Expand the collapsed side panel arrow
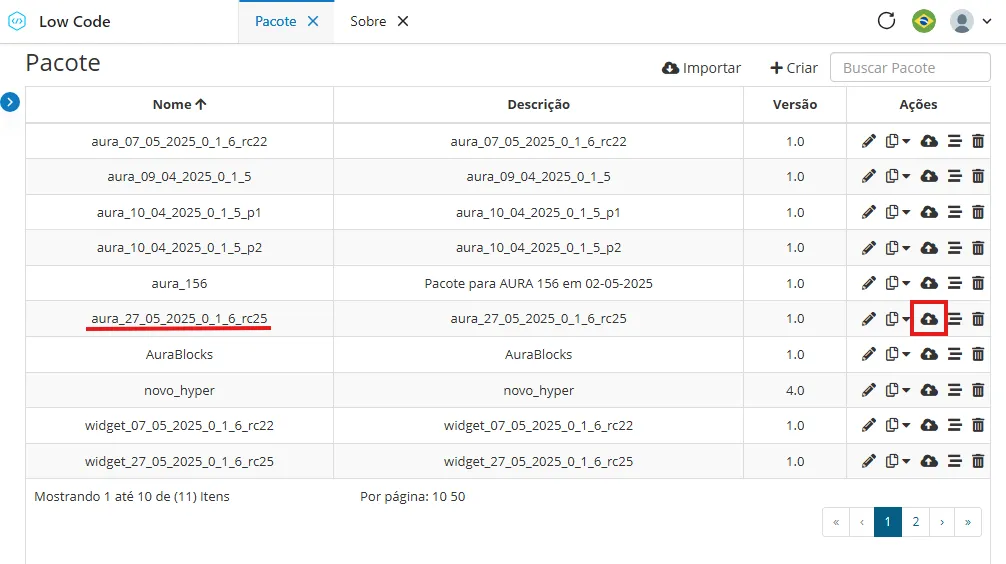 pyautogui.click(x=10, y=102)
